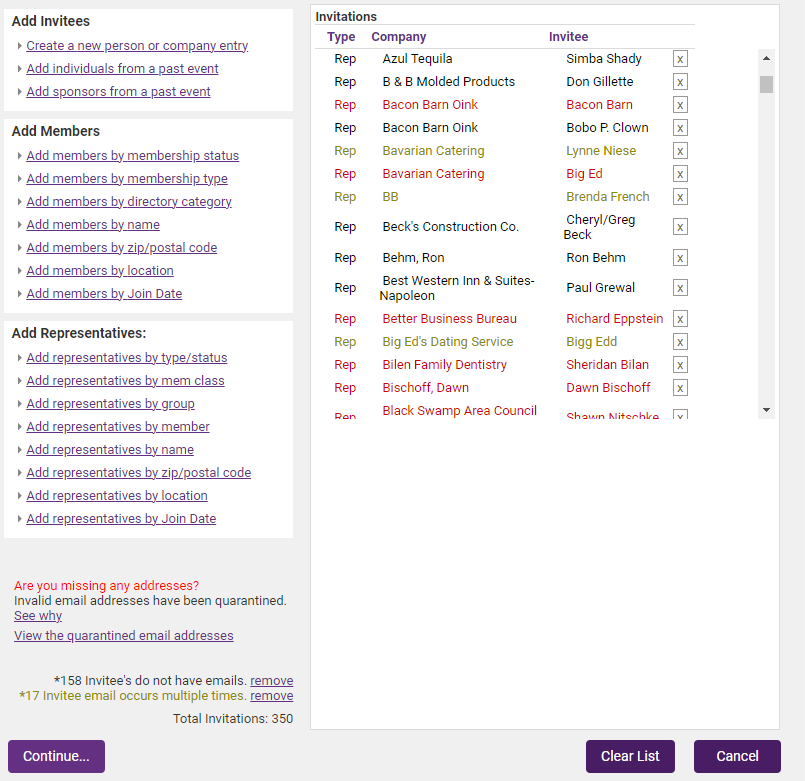Click the x next to Brenda French
Viewport: 805px width, 781px height.
[x=680, y=197]
